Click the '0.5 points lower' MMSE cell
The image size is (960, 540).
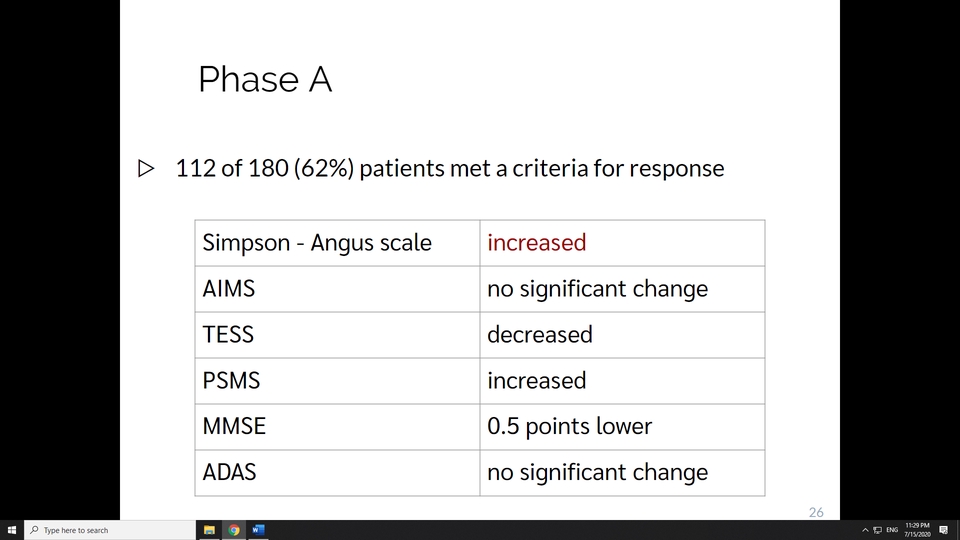coord(622,427)
